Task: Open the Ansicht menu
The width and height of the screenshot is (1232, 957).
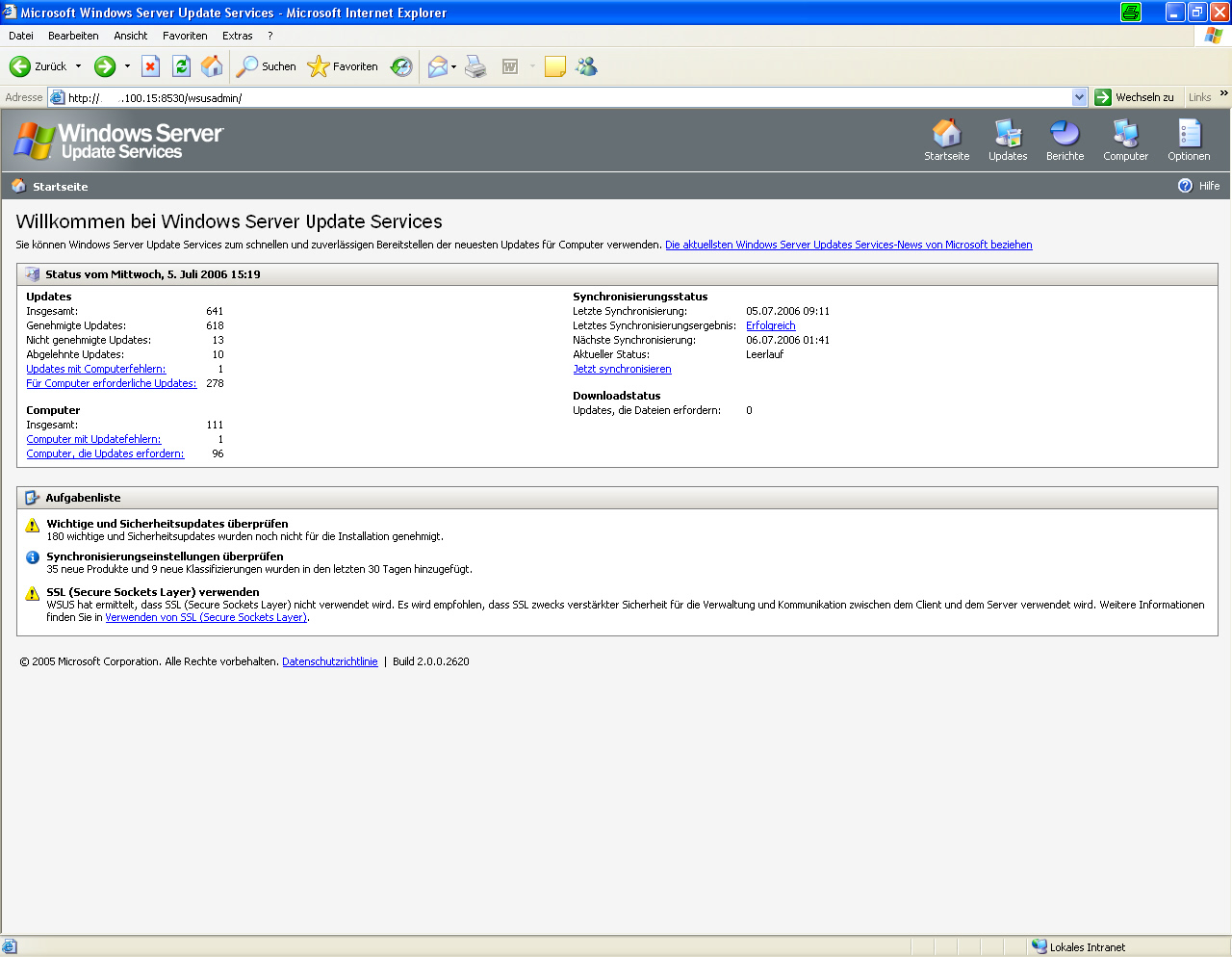Action: pos(131,36)
